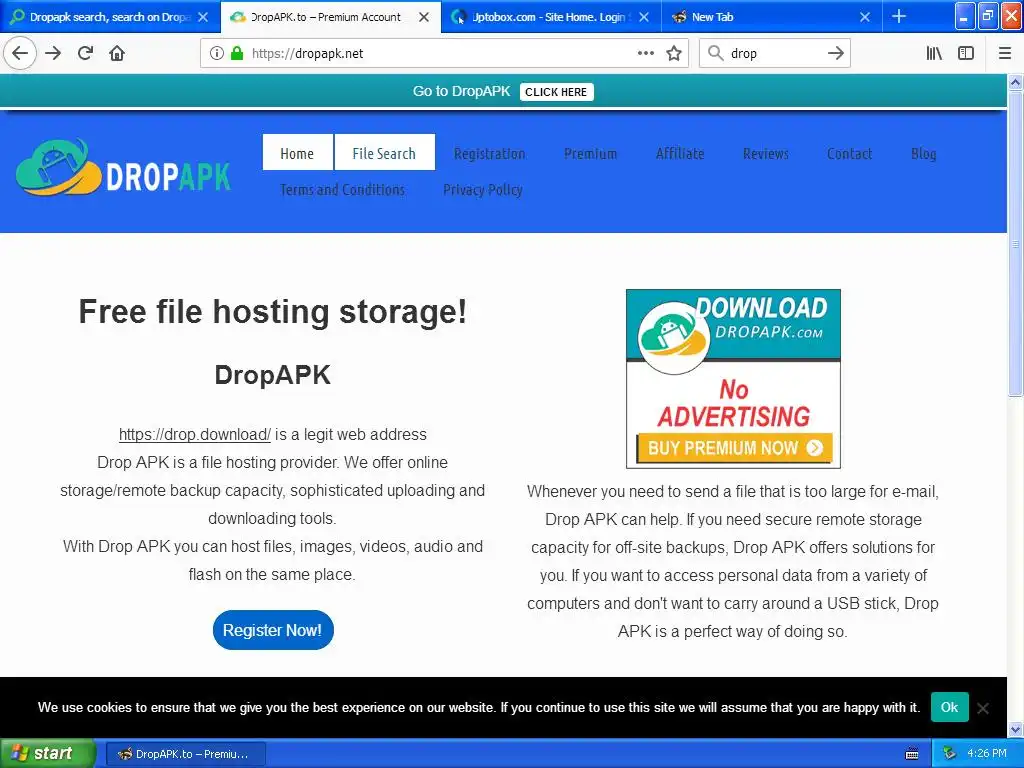Screen dimensions: 1024x768
Task: Open the Privacy Policy link
Action: (x=483, y=189)
